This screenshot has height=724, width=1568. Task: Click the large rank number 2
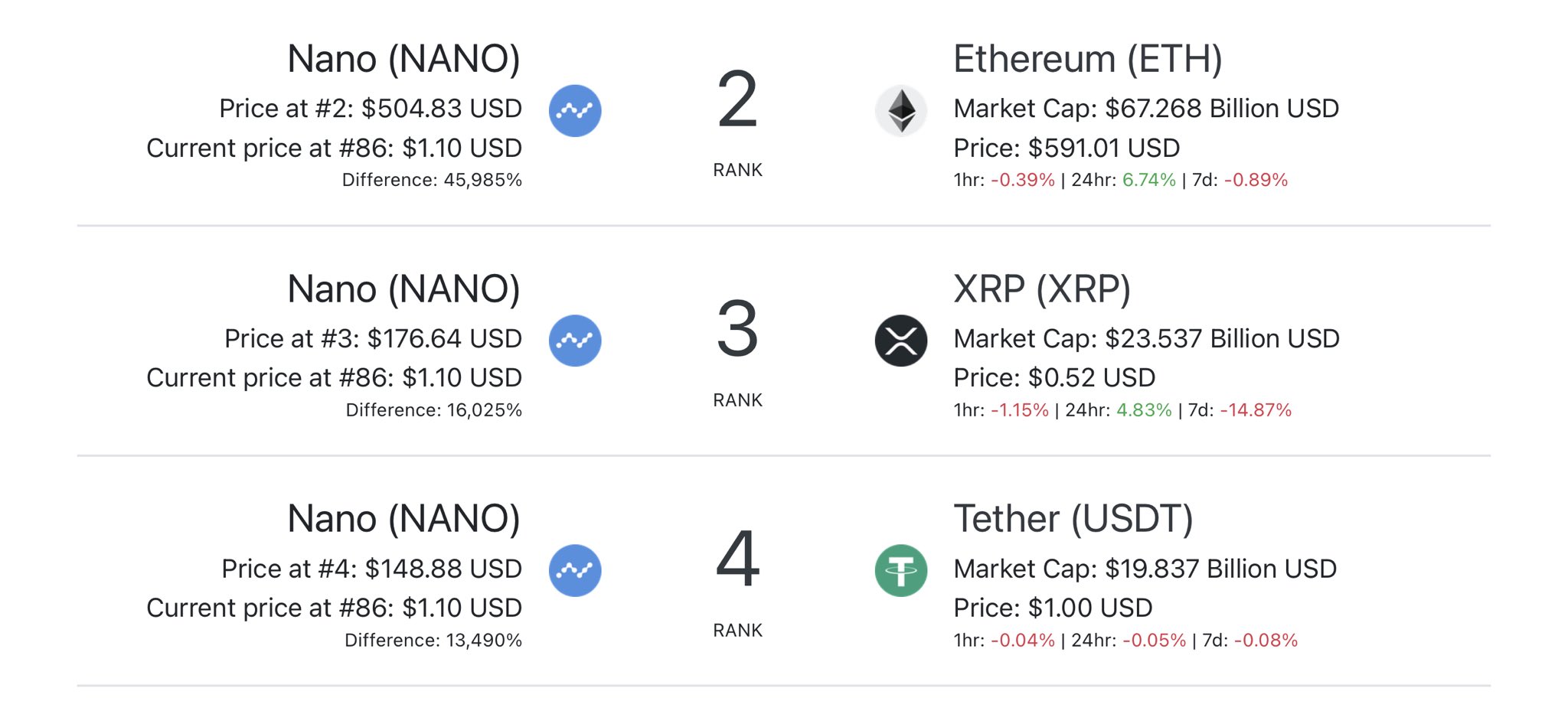click(737, 99)
